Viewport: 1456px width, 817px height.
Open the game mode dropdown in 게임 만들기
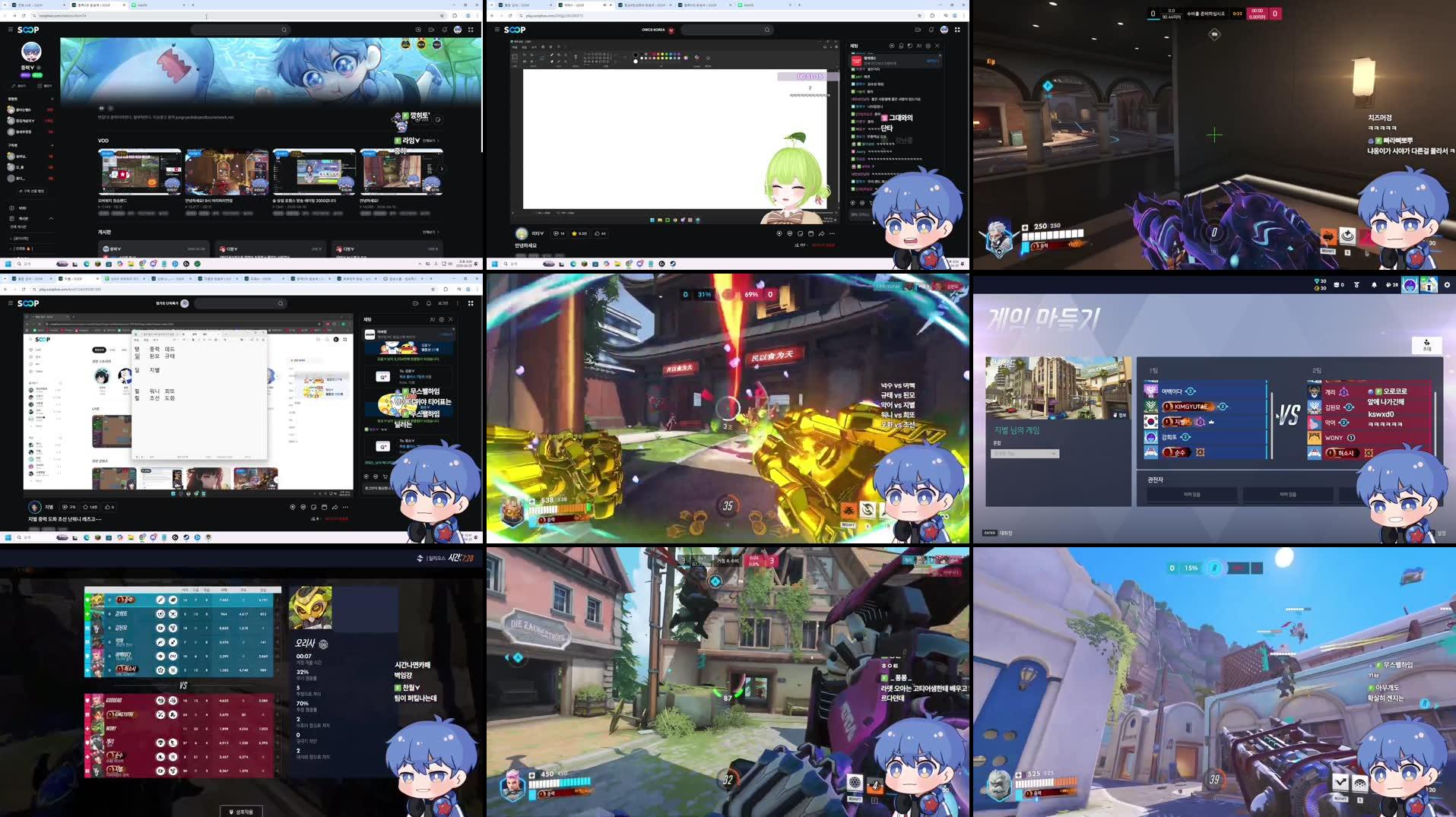tap(1024, 453)
